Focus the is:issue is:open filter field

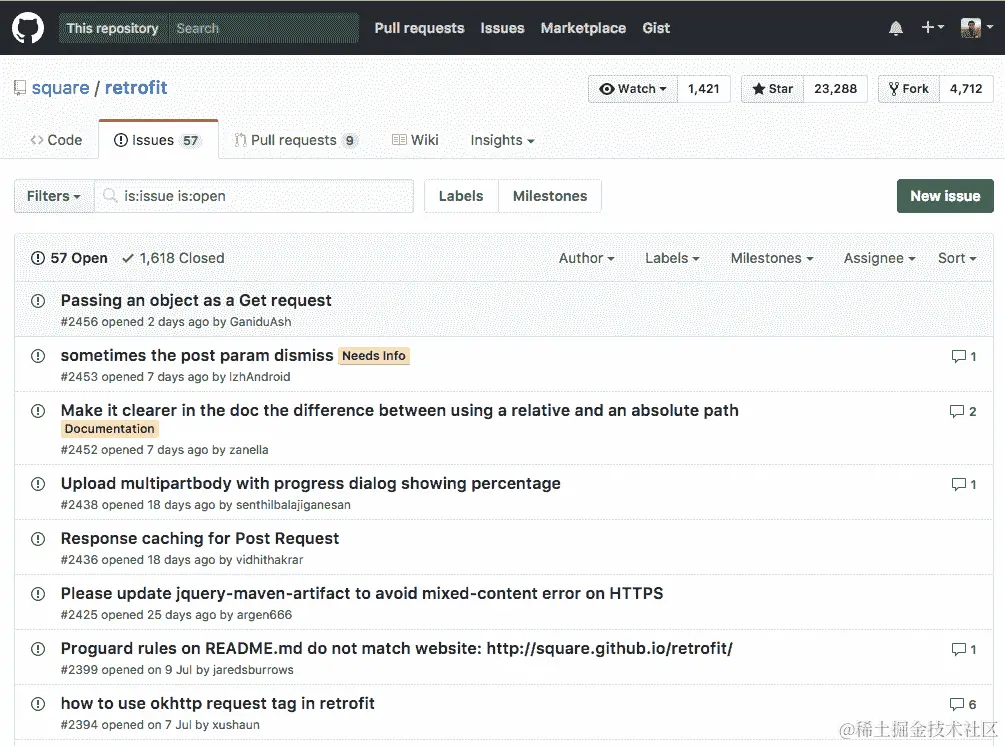click(x=254, y=196)
